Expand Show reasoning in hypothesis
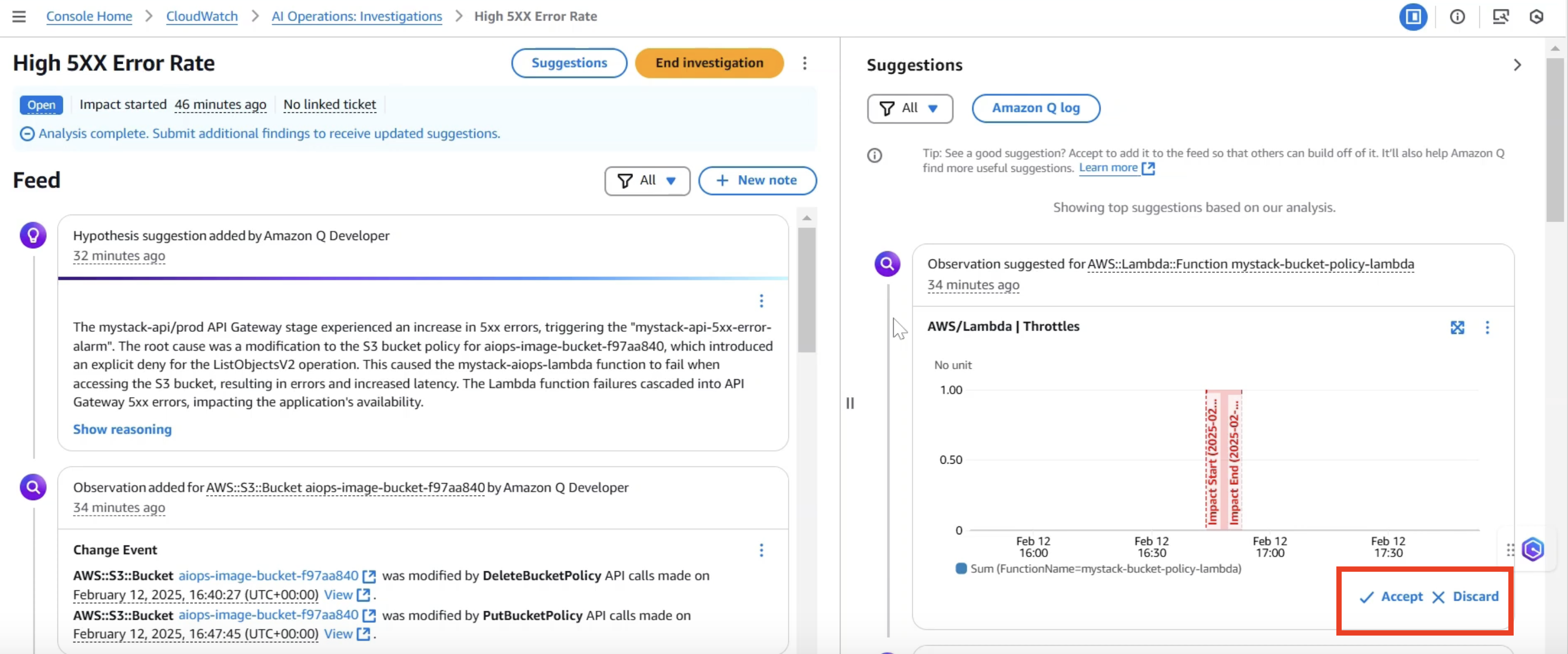 click(x=122, y=429)
